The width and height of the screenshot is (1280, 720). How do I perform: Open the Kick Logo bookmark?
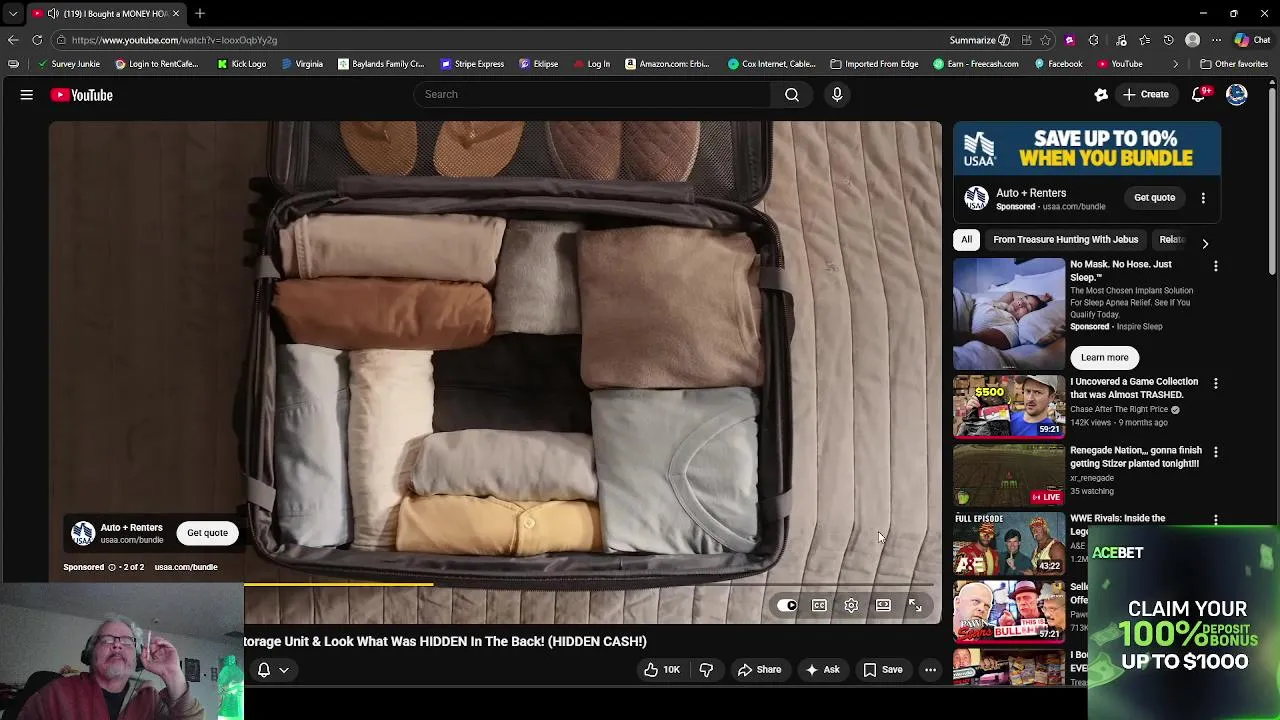(x=241, y=64)
